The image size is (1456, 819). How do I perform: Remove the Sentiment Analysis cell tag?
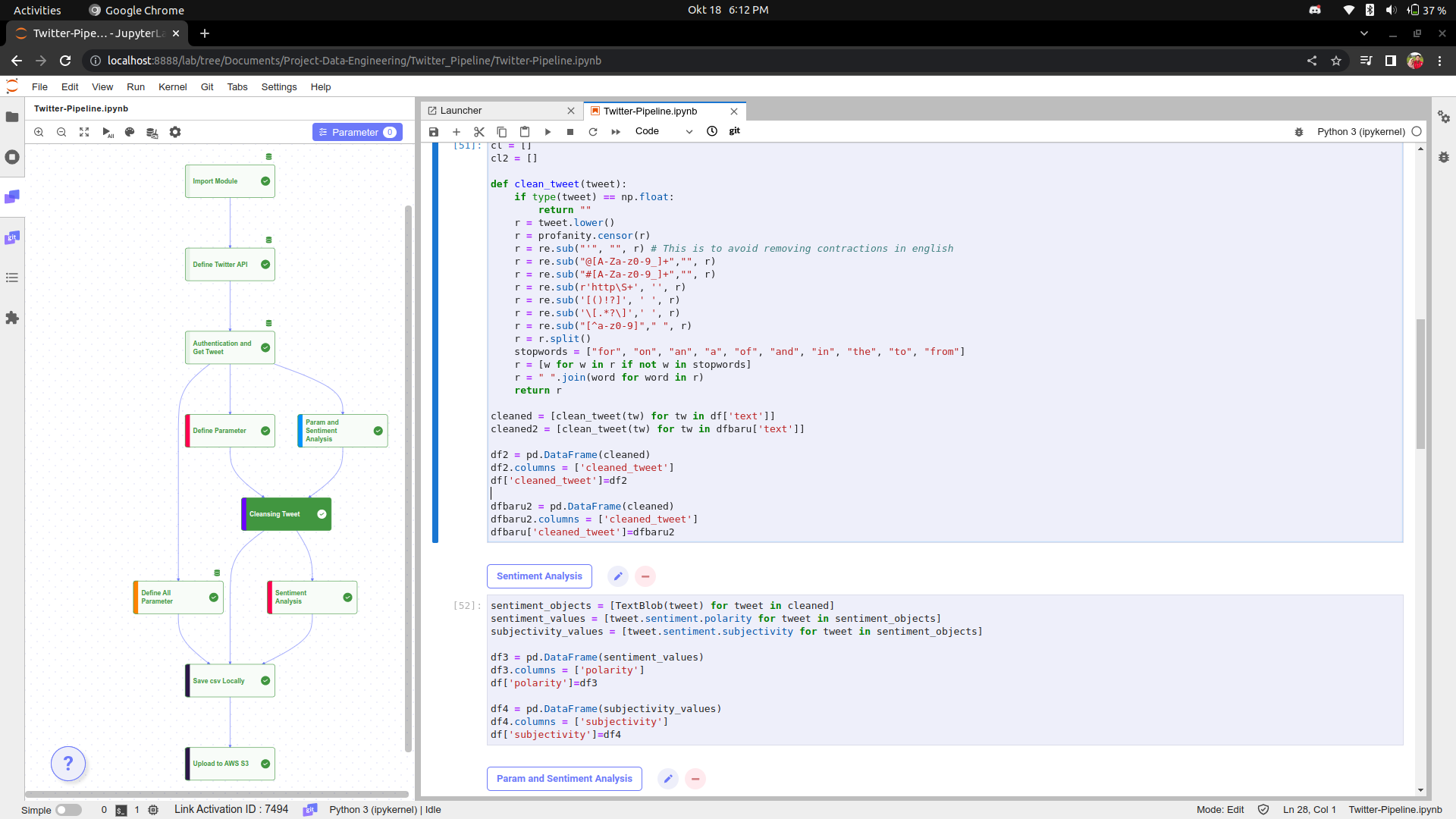pyautogui.click(x=645, y=576)
